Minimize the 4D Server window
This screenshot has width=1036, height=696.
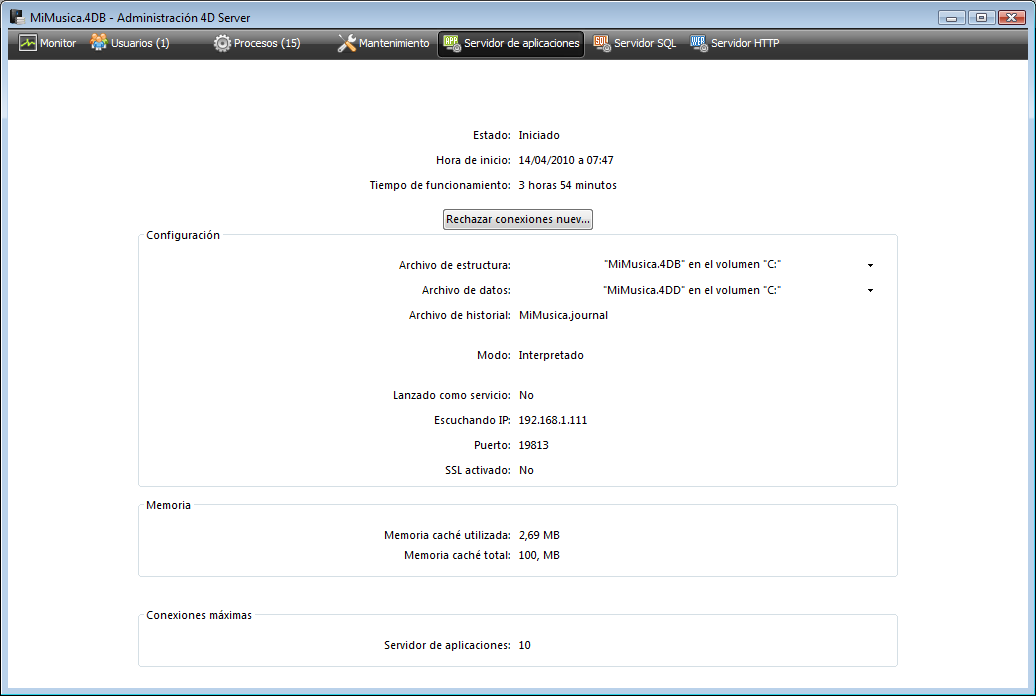951,17
